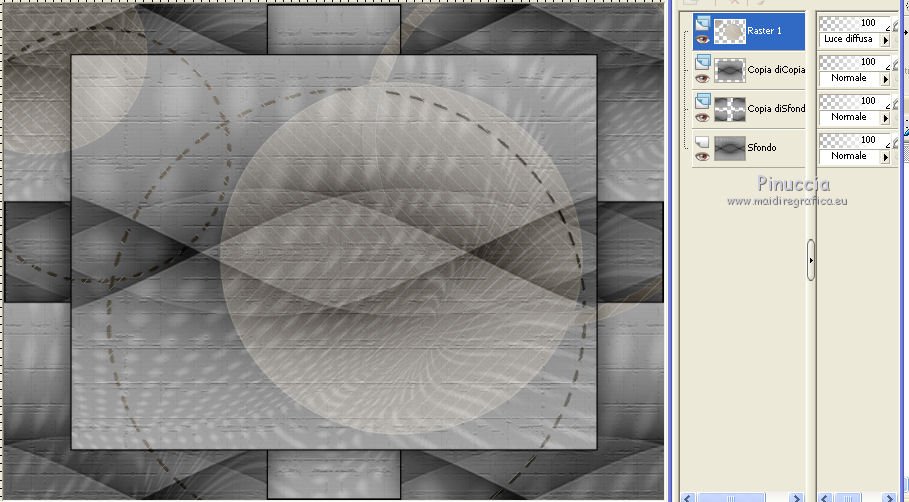The image size is (909, 502).
Task: Select the Copia diSfond layer thumbnail
Action: point(729,109)
